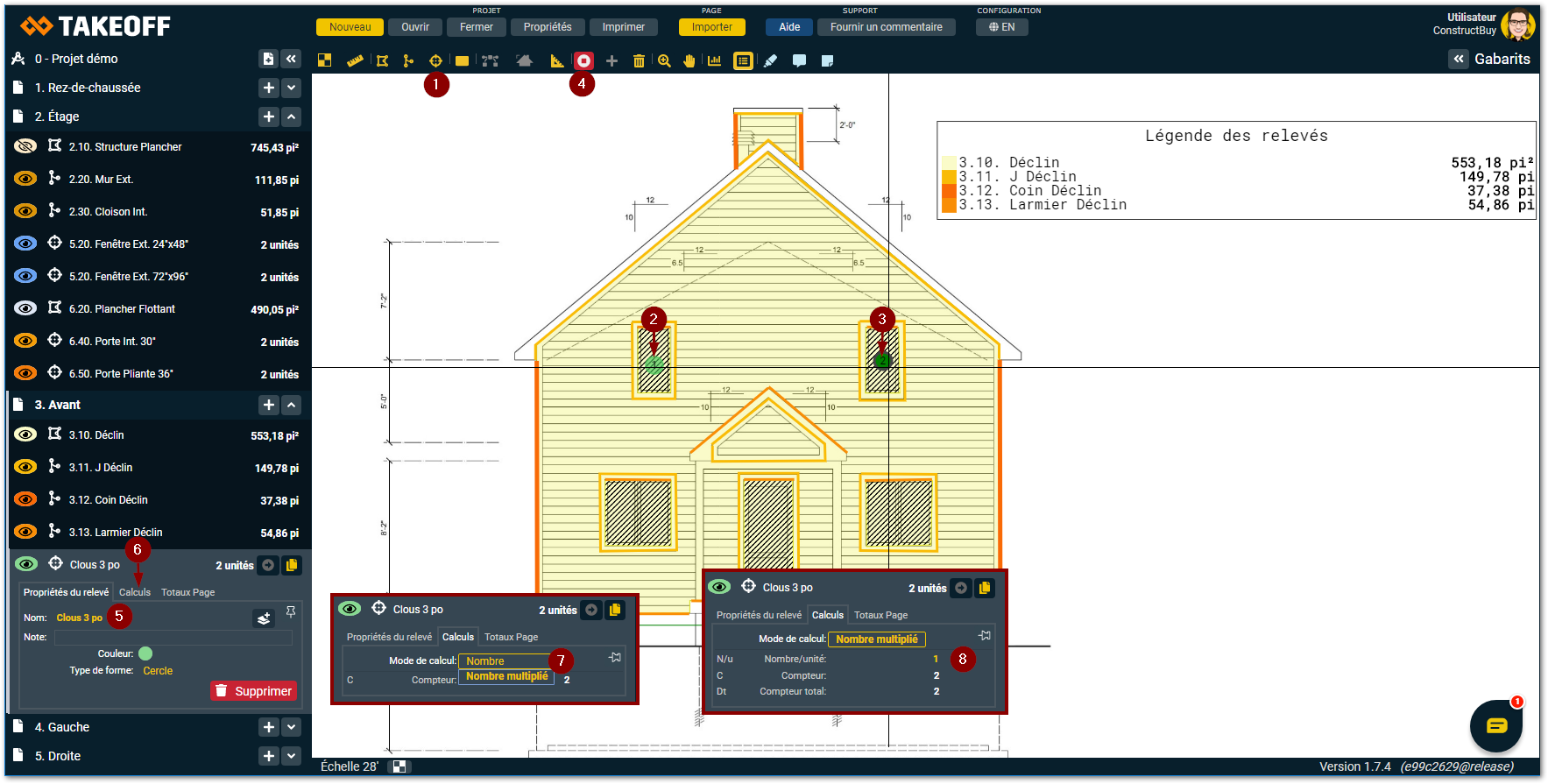Click the Importer page button

point(711,27)
